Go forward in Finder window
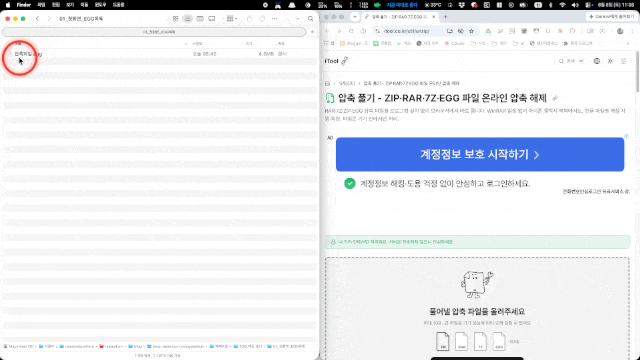 pos(49,19)
